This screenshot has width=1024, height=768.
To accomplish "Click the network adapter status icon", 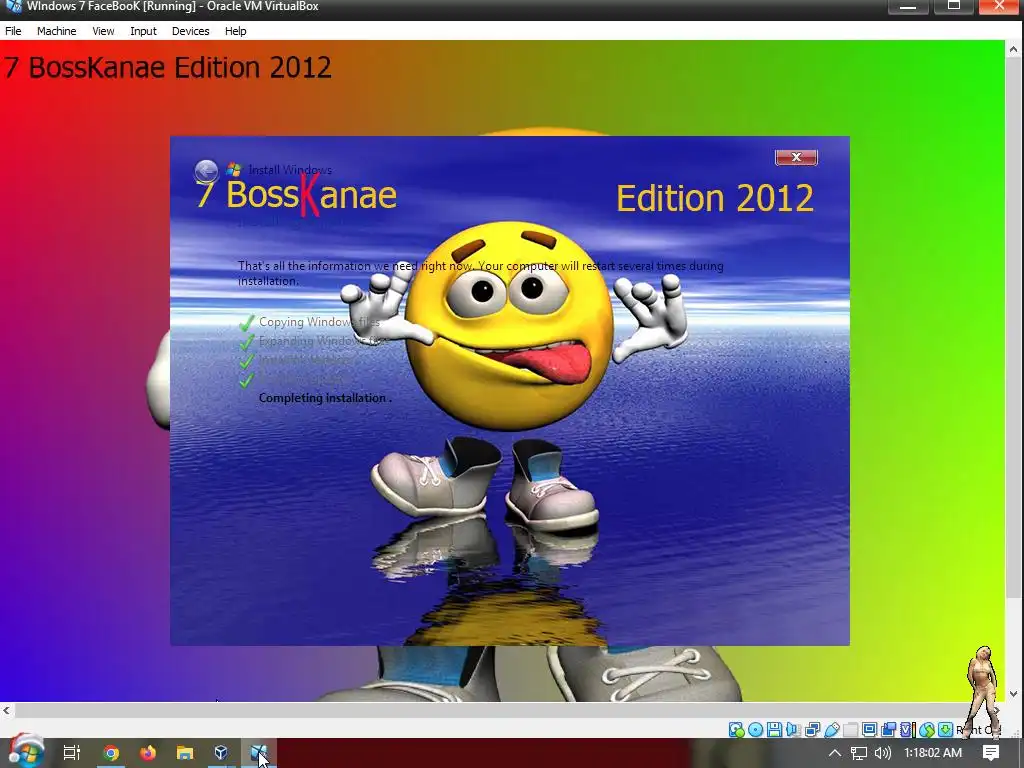I will (812, 729).
